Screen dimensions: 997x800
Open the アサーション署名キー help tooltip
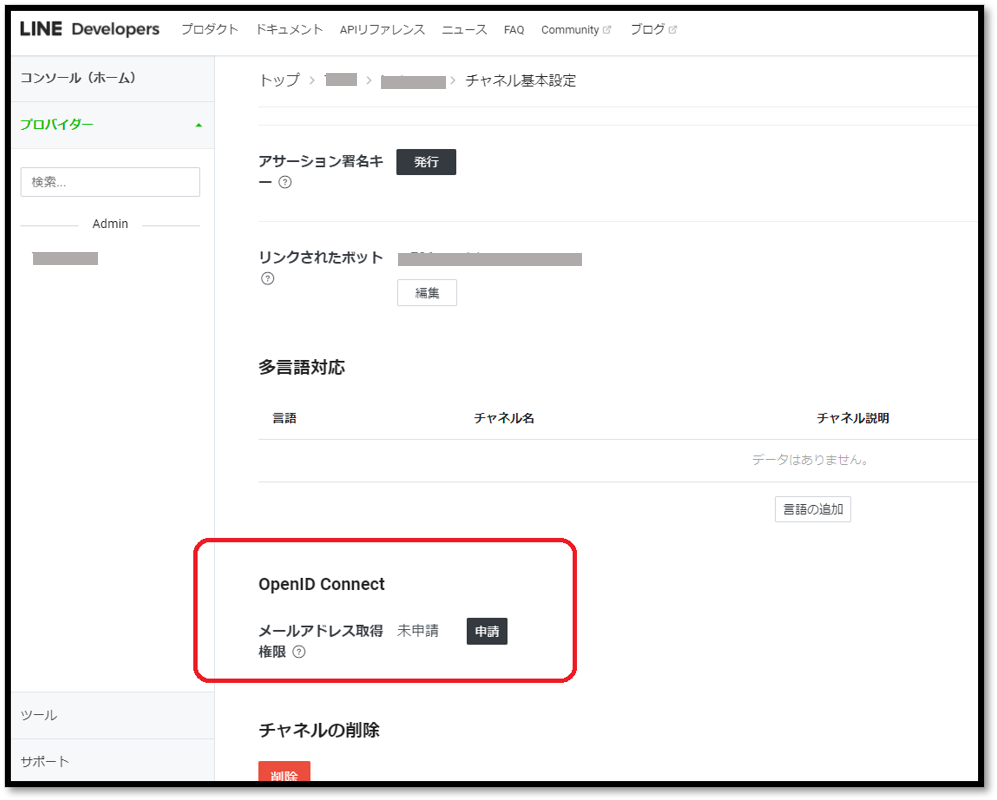tap(287, 182)
